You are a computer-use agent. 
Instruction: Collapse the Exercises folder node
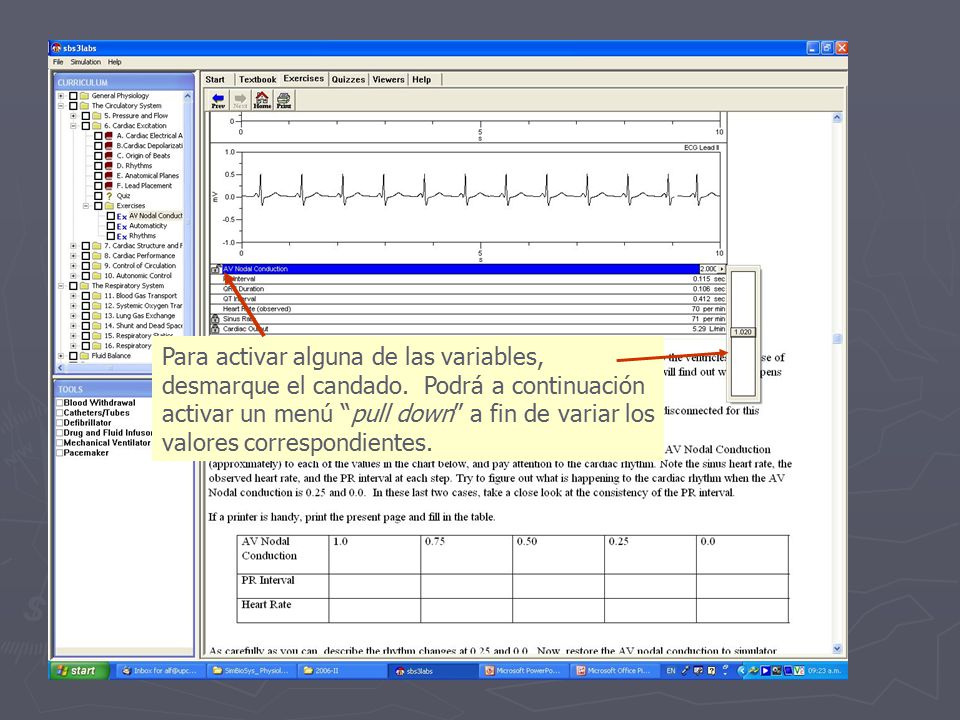pos(86,206)
